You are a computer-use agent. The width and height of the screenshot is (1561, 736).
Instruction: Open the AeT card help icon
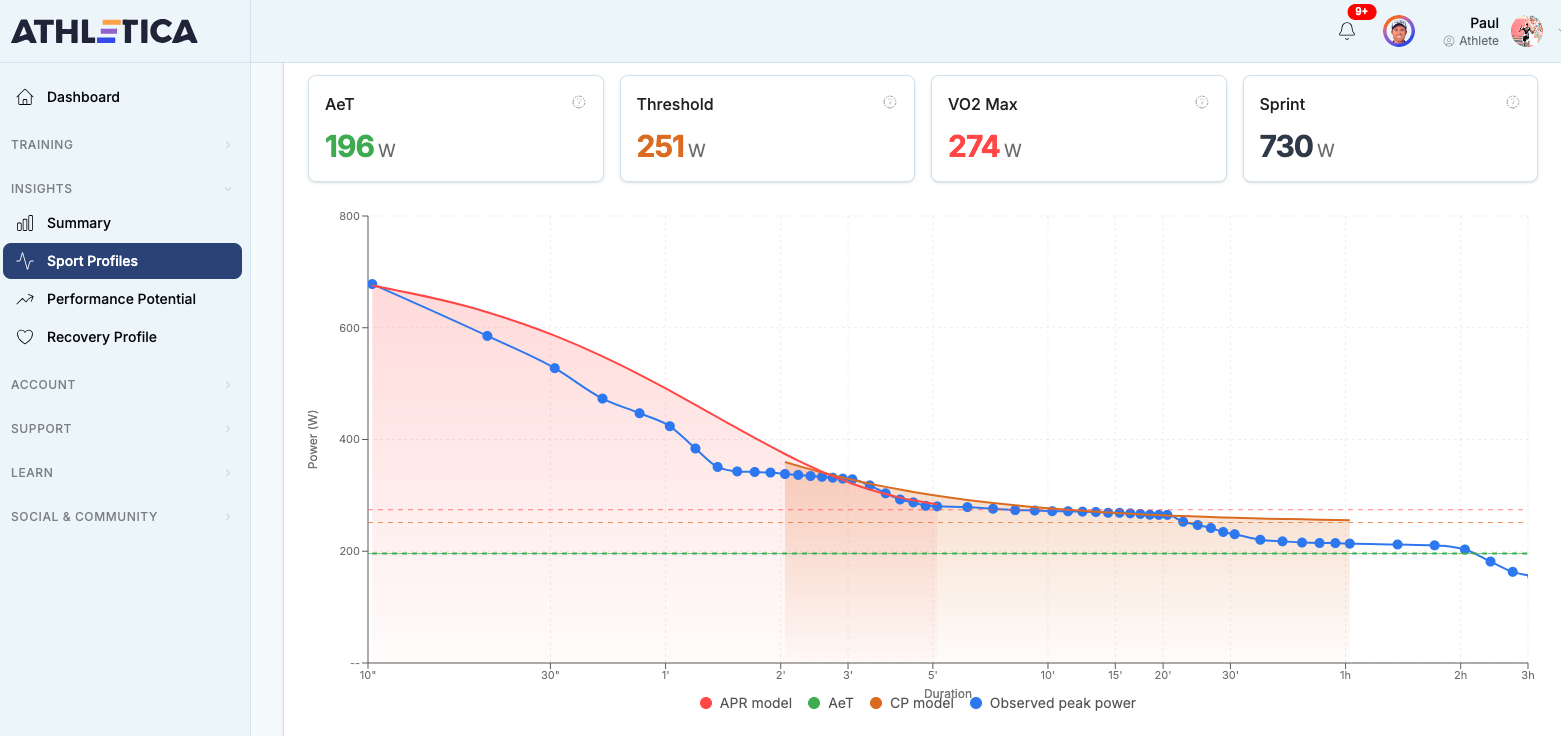pos(578,102)
